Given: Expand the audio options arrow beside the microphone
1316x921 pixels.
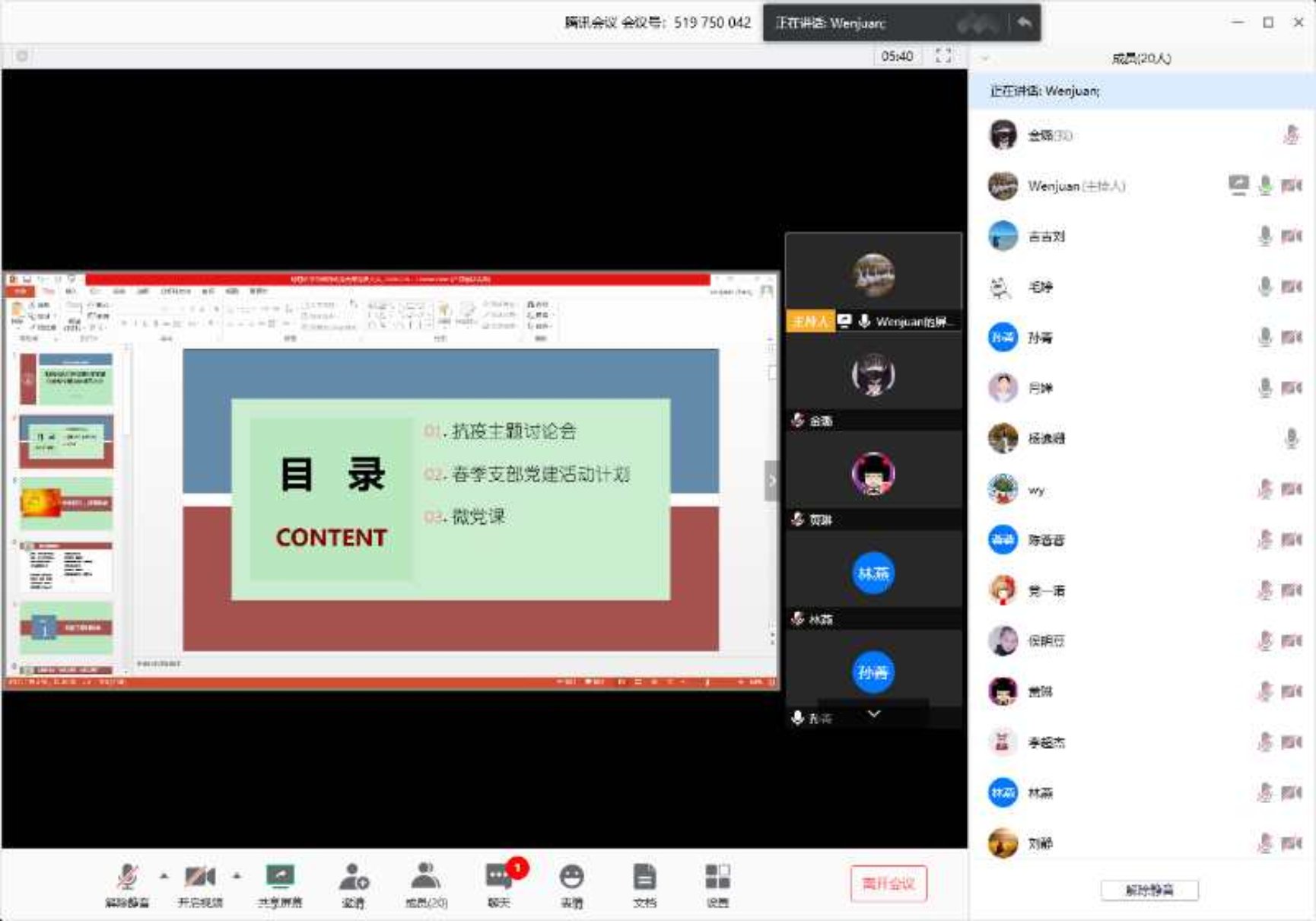Looking at the screenshot, I should tap(164, 876).
